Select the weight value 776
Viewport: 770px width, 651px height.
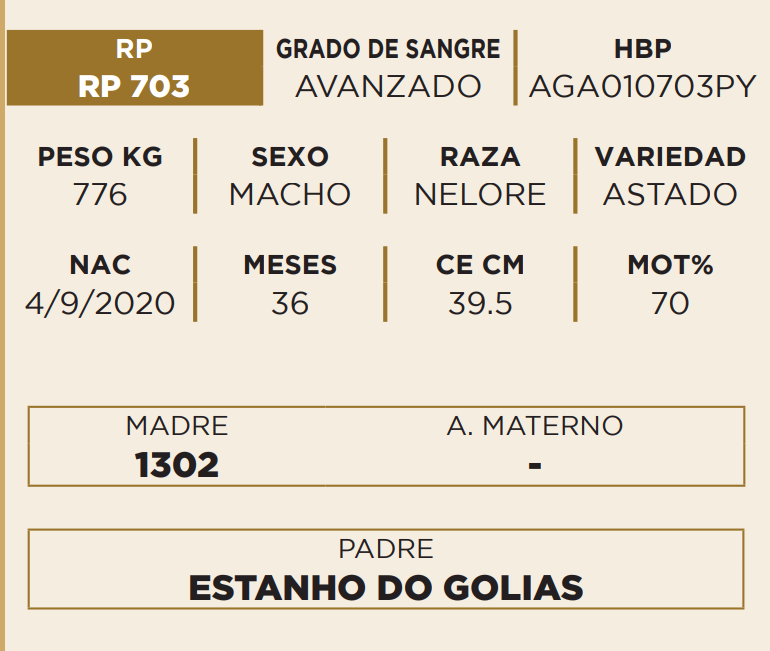(x=100, y=194)
